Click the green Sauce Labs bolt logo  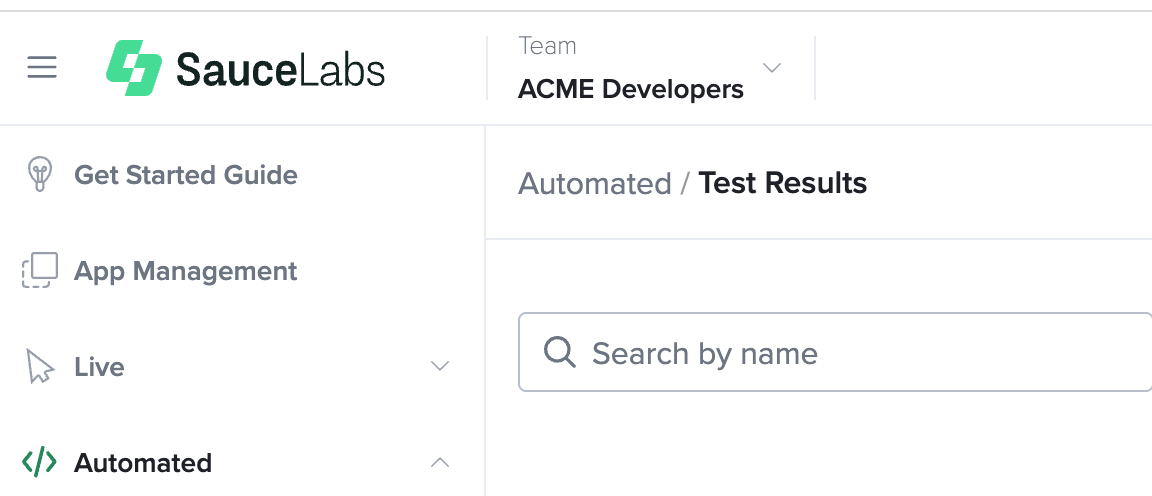[x=134, y=68]
